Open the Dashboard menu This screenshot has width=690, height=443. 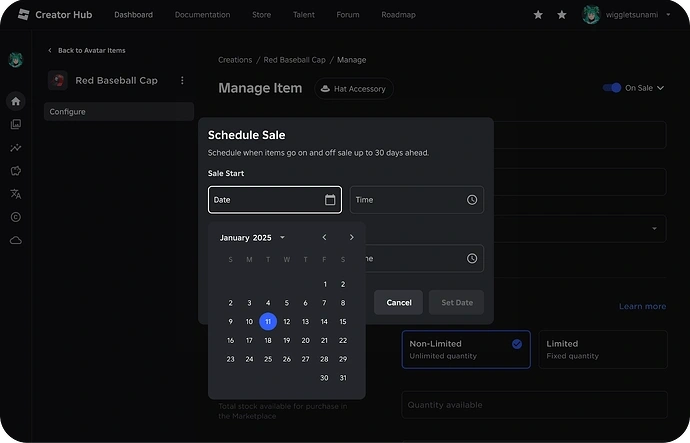[x=133, y=15]
